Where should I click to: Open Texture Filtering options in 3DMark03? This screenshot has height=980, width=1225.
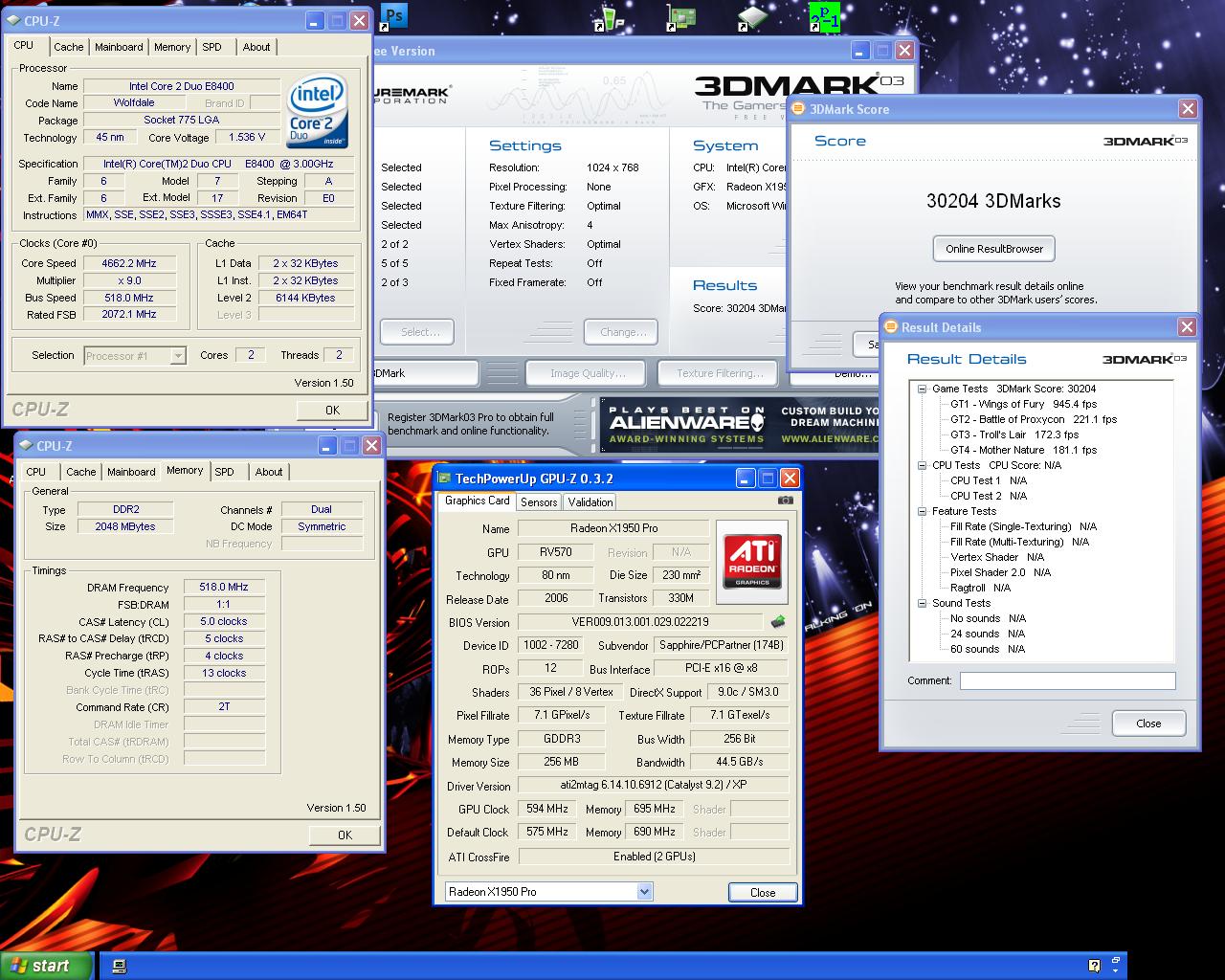(719, 373)
